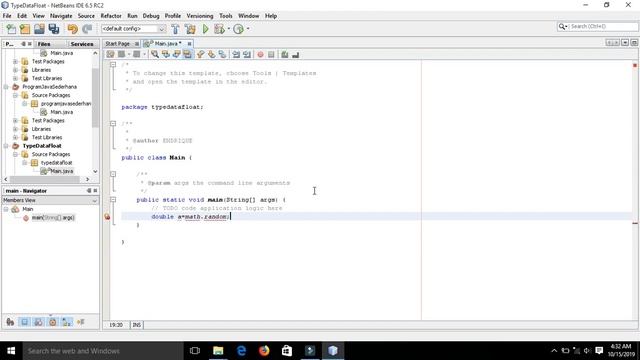Open the default config dropdown
The image size is (640, 360).
click(161, 29)
